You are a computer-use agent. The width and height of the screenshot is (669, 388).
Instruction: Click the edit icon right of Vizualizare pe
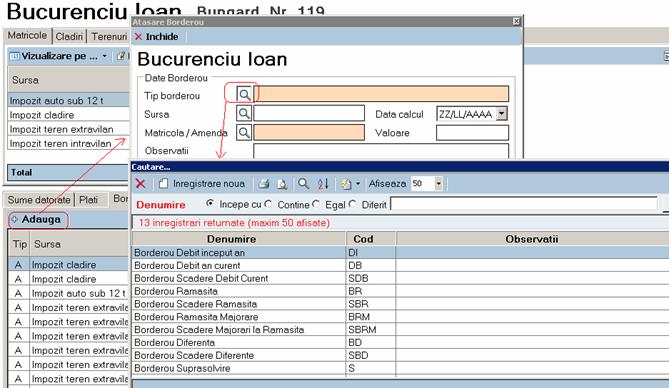pos(122,56)
